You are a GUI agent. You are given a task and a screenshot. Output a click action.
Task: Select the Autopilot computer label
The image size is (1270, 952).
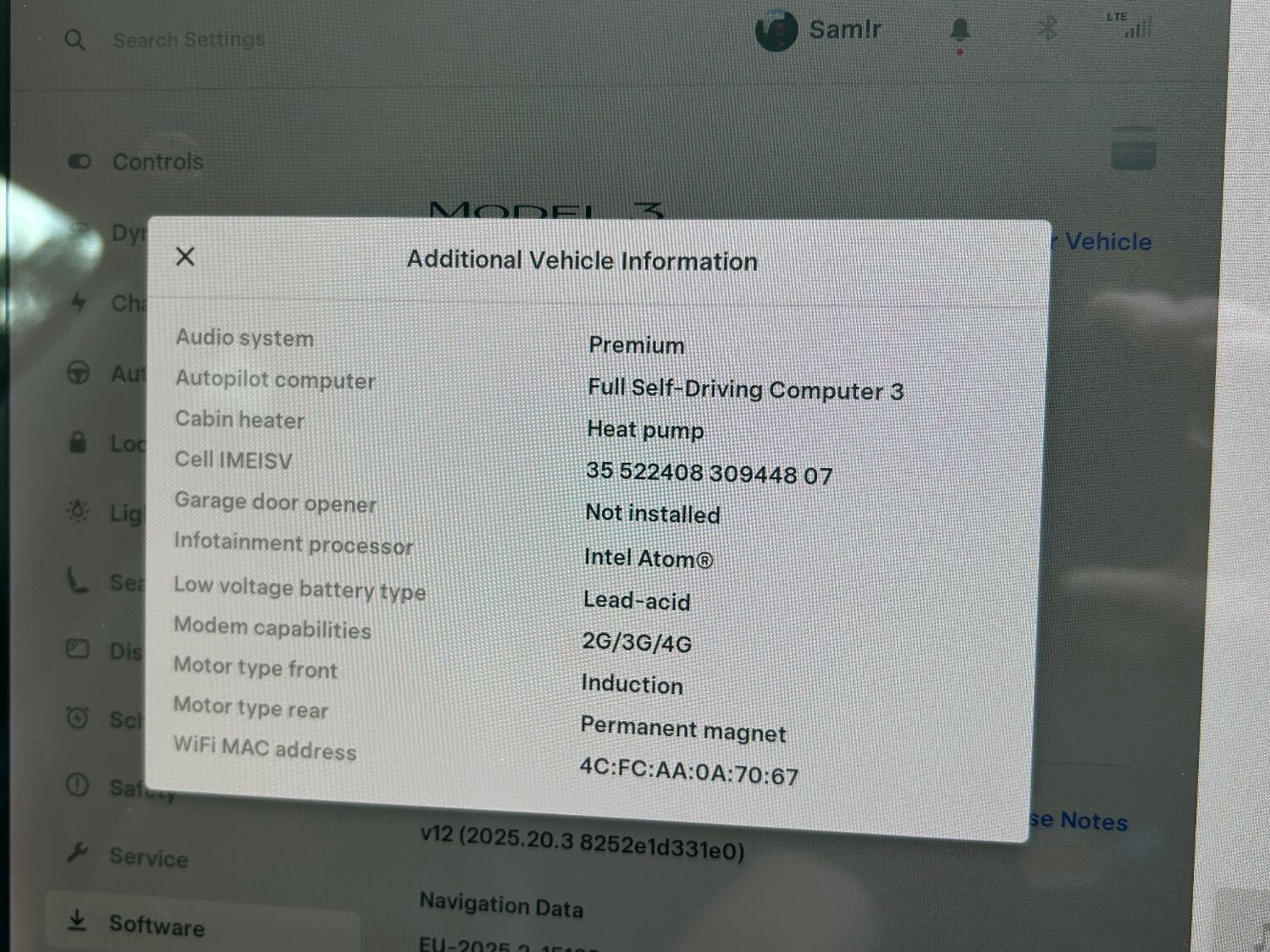pyautogui.click(x=275, y=379)
